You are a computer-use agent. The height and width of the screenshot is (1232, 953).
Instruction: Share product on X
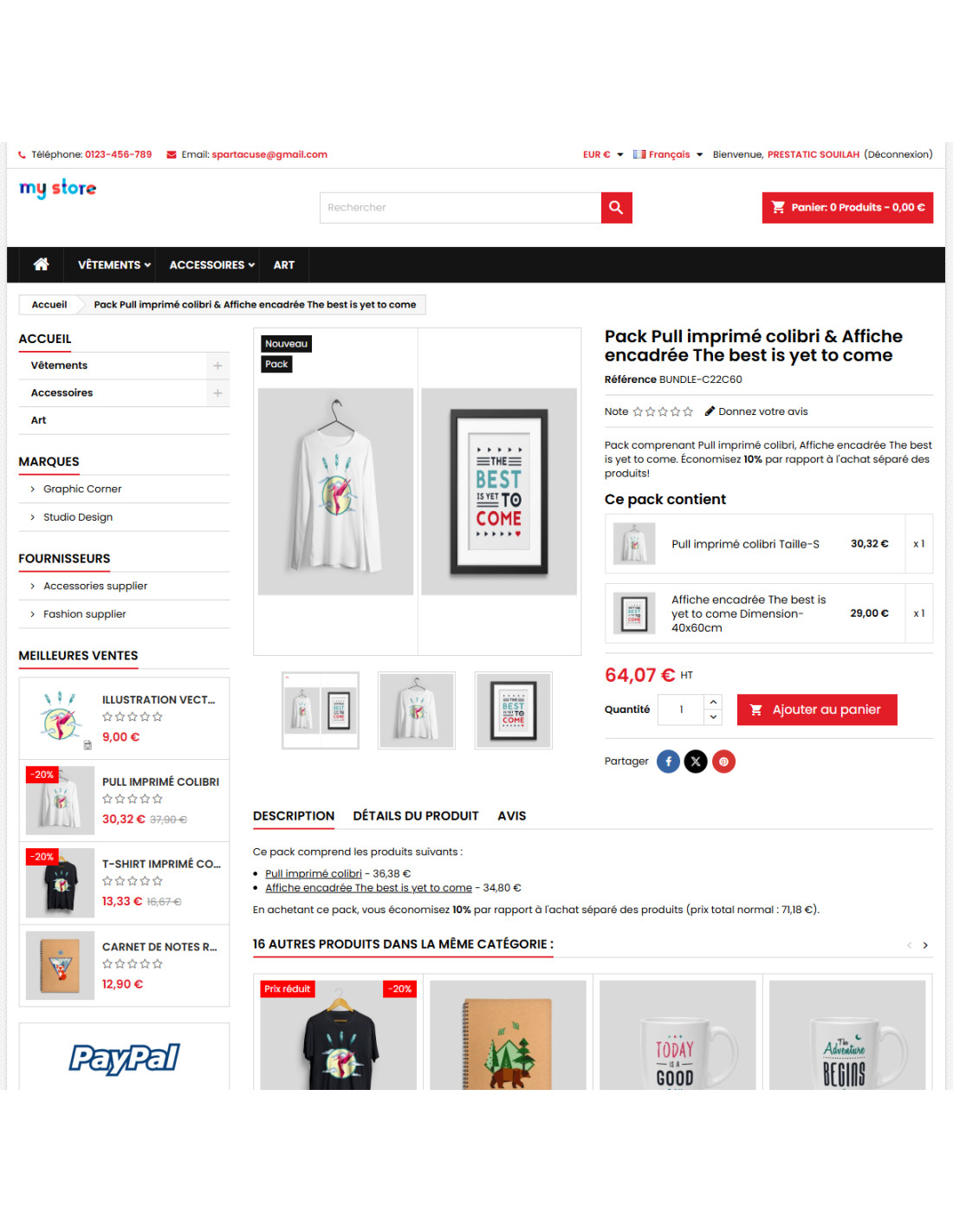[x=696, y=762]
